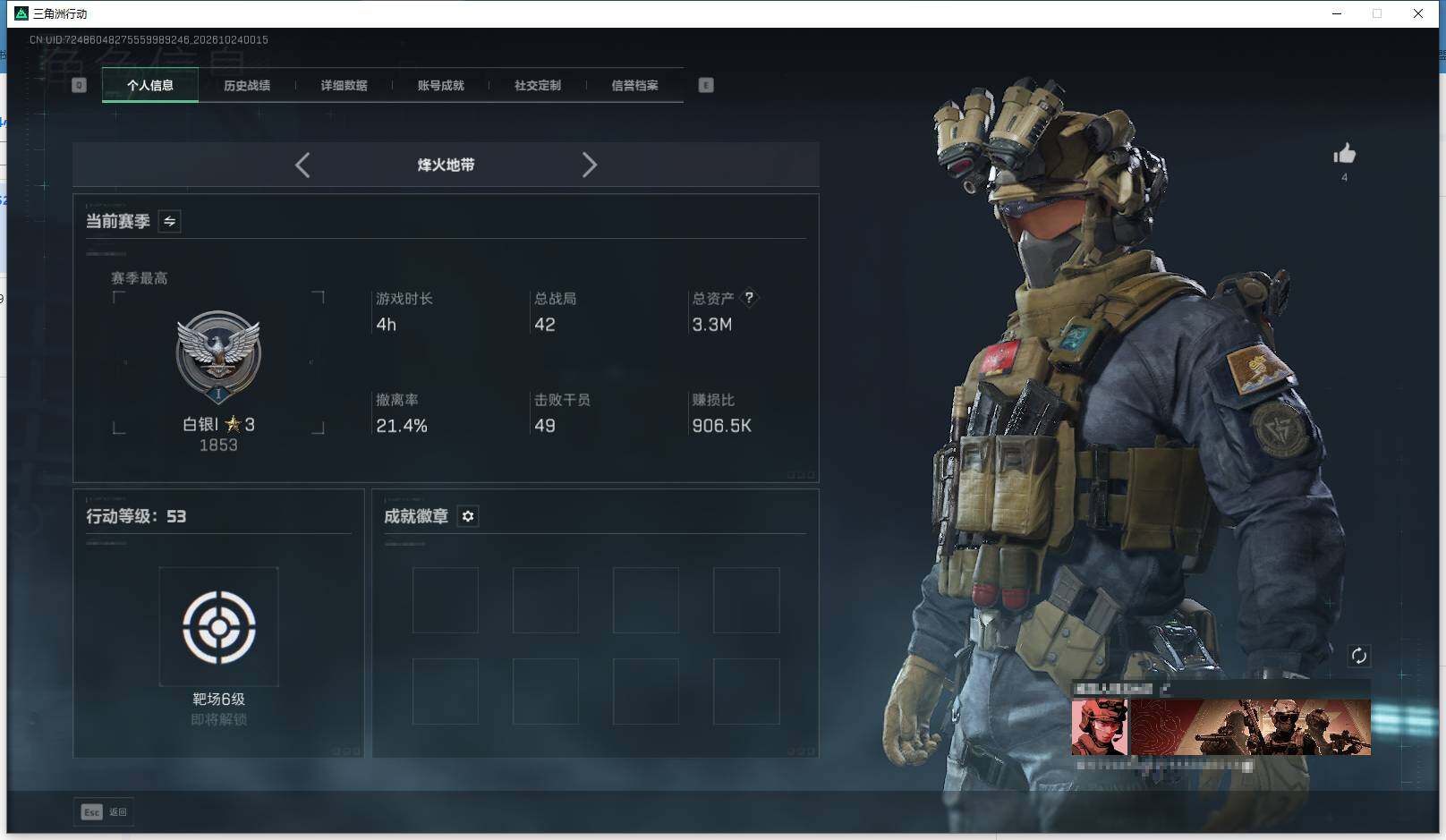Click the E key hint after the tabs
Viewport: 1446px width, 840px height.
click(x=706, y=85)
